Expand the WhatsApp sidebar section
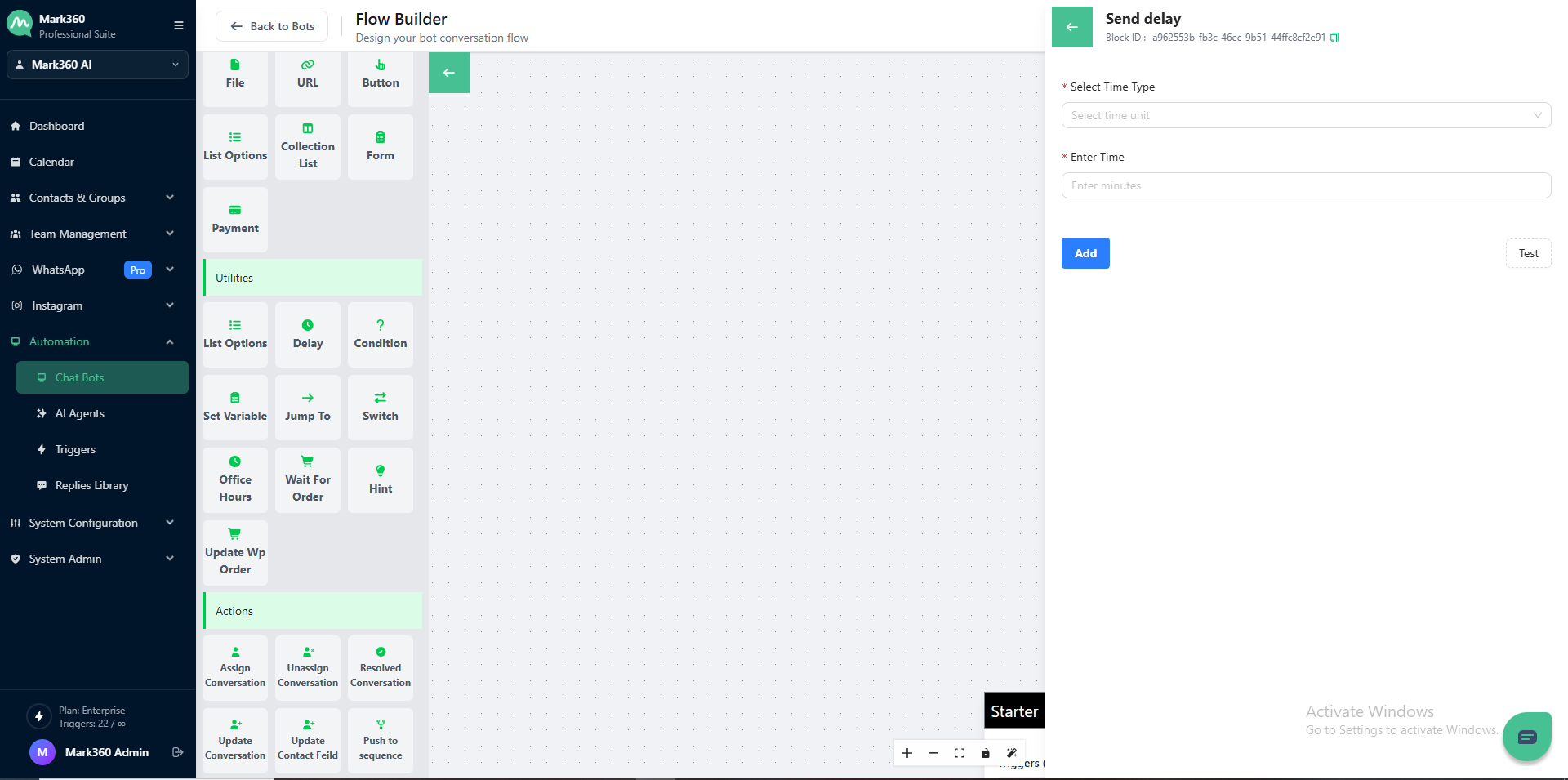Image resolution: width=1568 pixels, height=780 pixels. pyautogui.click(x=169, y=270)
